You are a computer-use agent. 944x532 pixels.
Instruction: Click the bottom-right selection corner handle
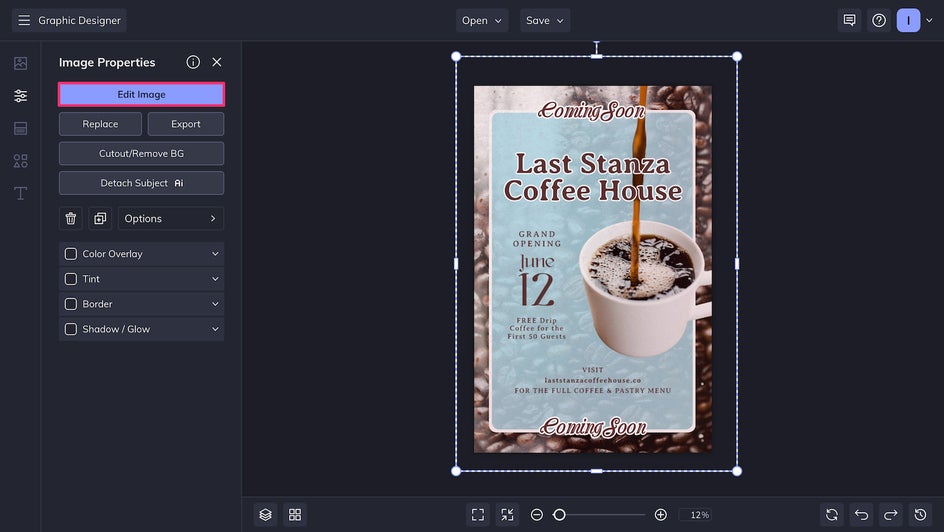click(x=737, y=471)
